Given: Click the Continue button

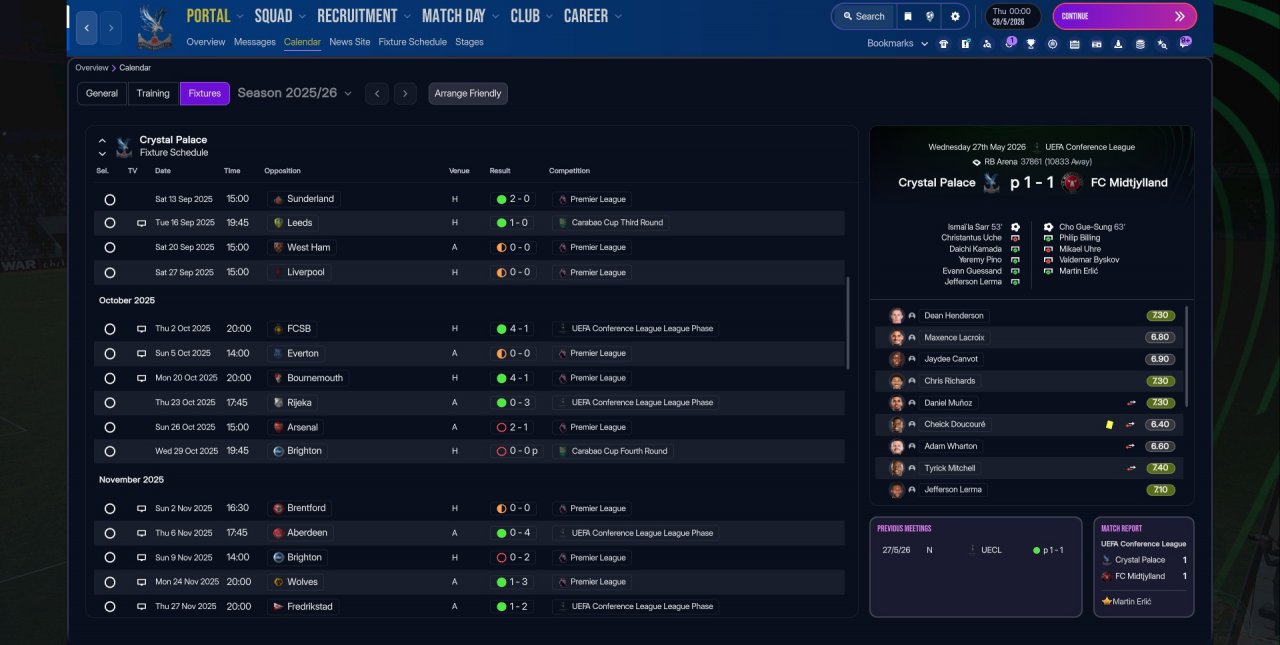Looking at the screenshot, I should pyautogui.click(x=1124, y=16).
